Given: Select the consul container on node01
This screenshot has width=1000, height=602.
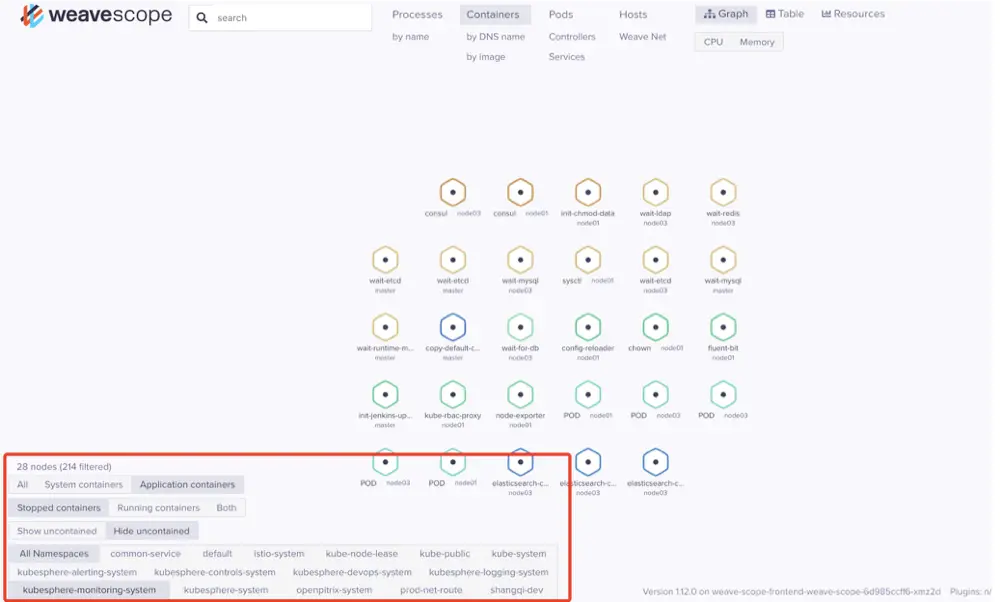Looking at the screenshot, I should coord(520,192).
